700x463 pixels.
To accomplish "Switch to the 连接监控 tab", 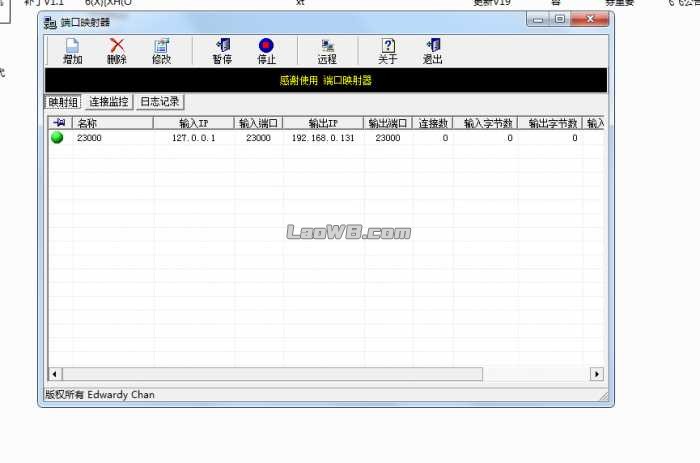I will pyautogui.click(x=109, y=102).
